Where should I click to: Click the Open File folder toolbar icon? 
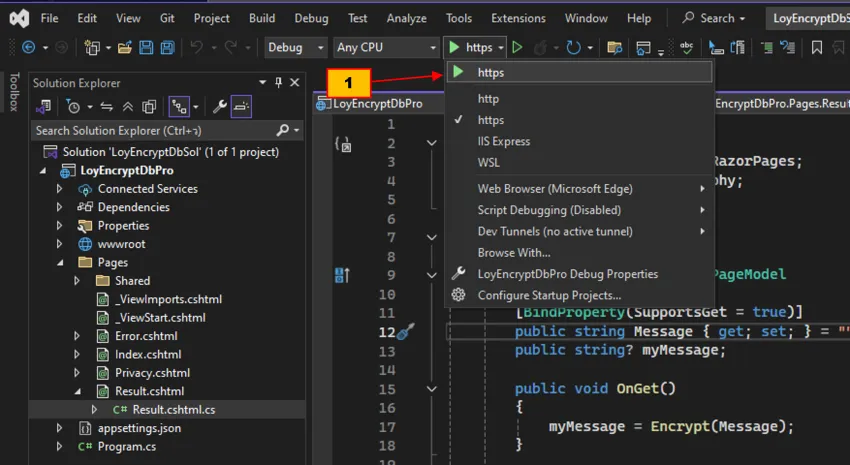click(125, 47)
